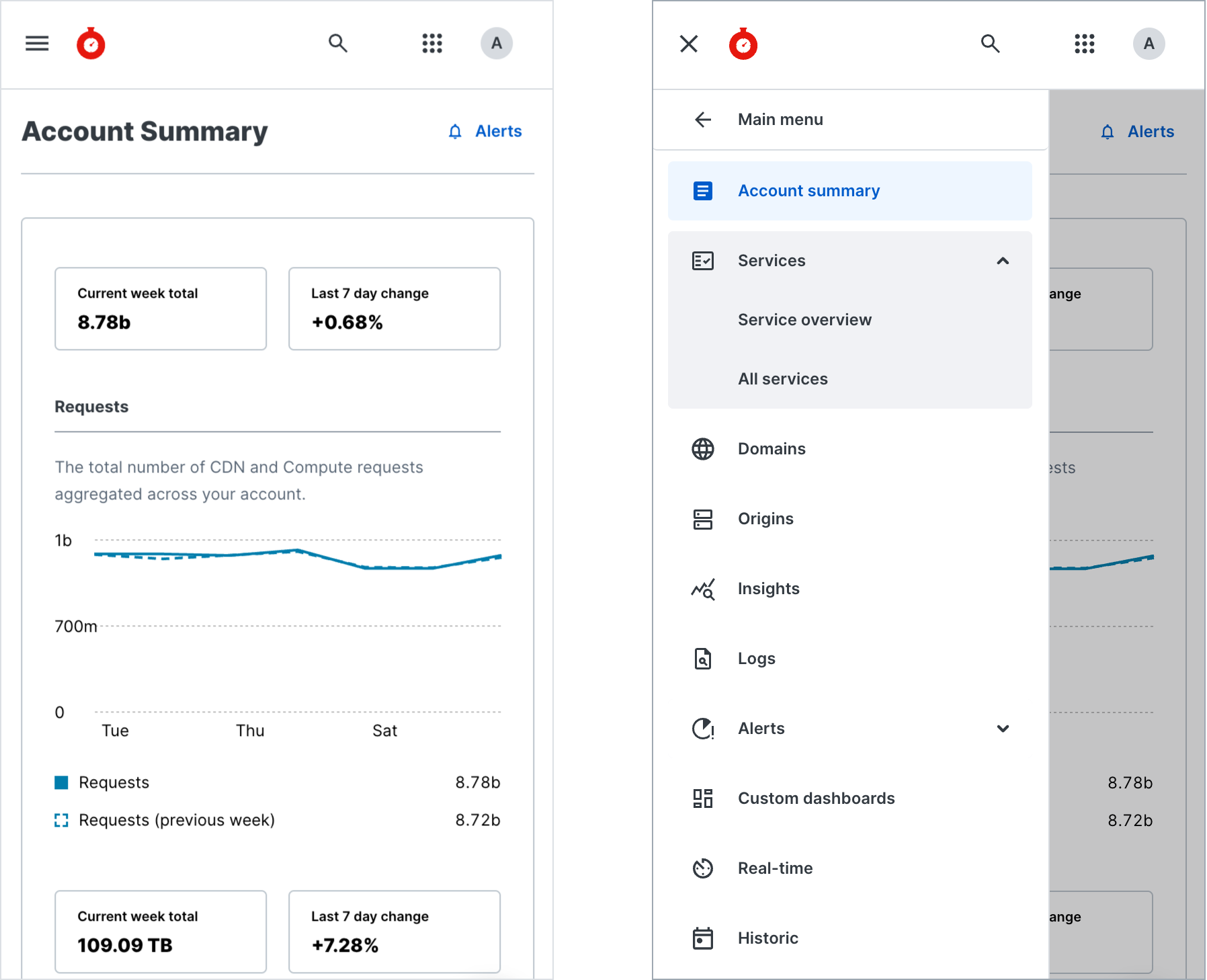
Task: Close the navigation menu with X icon
Action: pyautogui.click(x=689, y=44)
